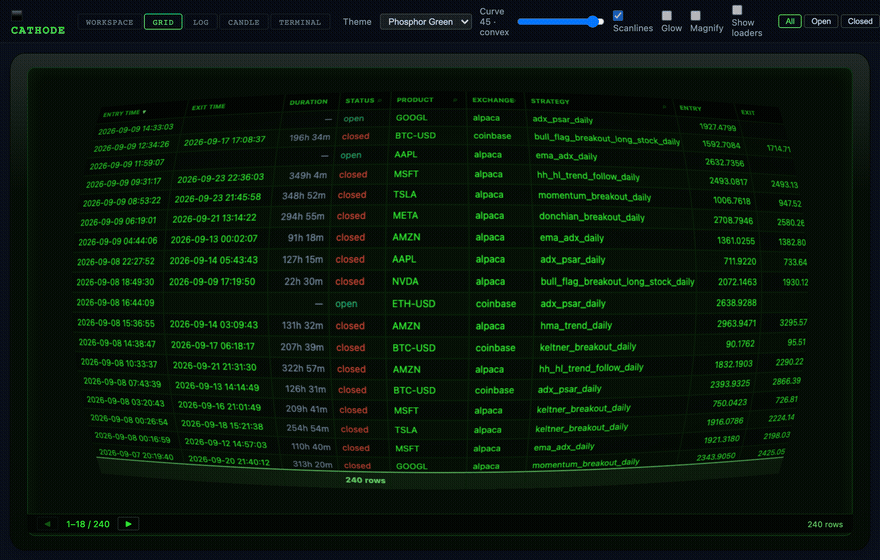Click the 322h 57m duration cell

303,369
